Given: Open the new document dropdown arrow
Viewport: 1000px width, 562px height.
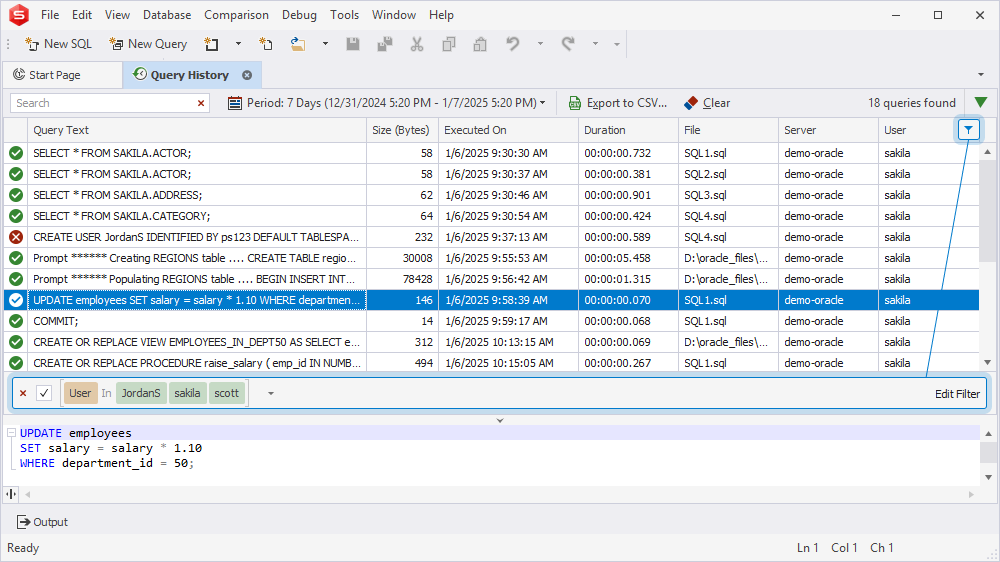Looking at the screenshot, I should (x=239, y=44).
